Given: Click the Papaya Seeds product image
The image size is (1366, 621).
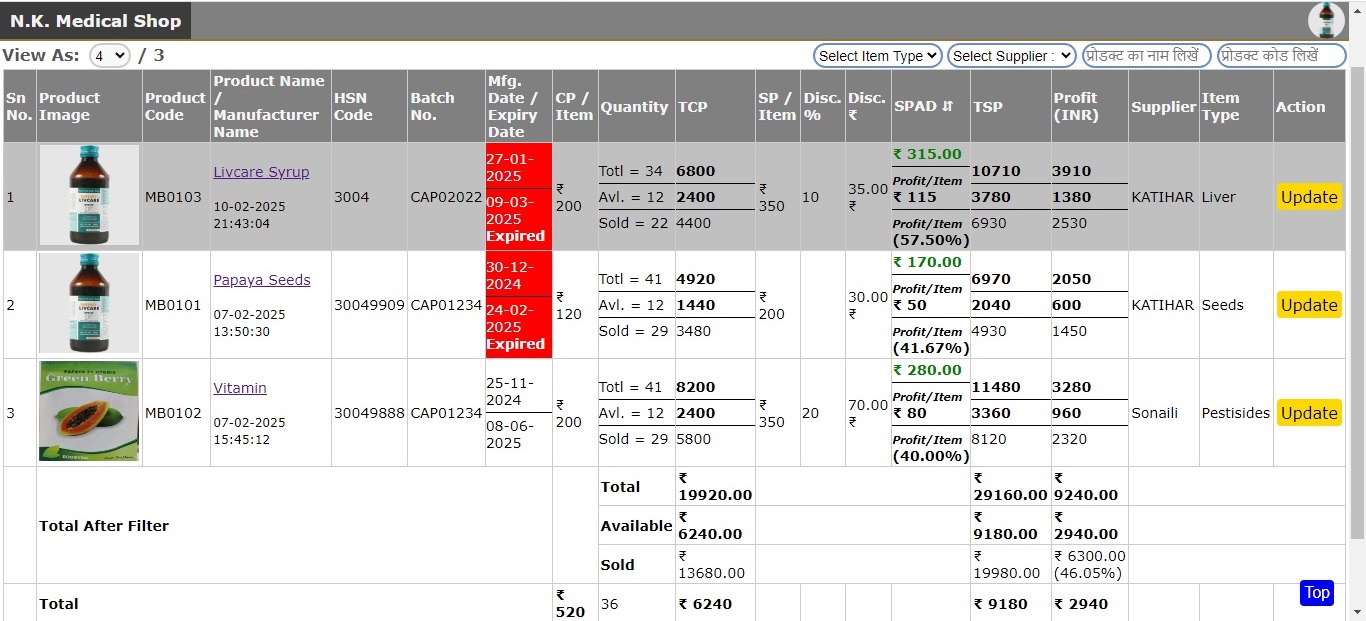Looking at the screenshot, I should point(89,304).
